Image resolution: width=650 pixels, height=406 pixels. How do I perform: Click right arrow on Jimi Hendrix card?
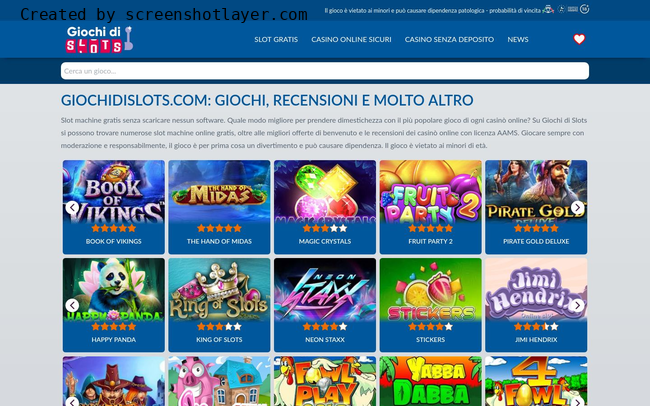click(577, 306)
